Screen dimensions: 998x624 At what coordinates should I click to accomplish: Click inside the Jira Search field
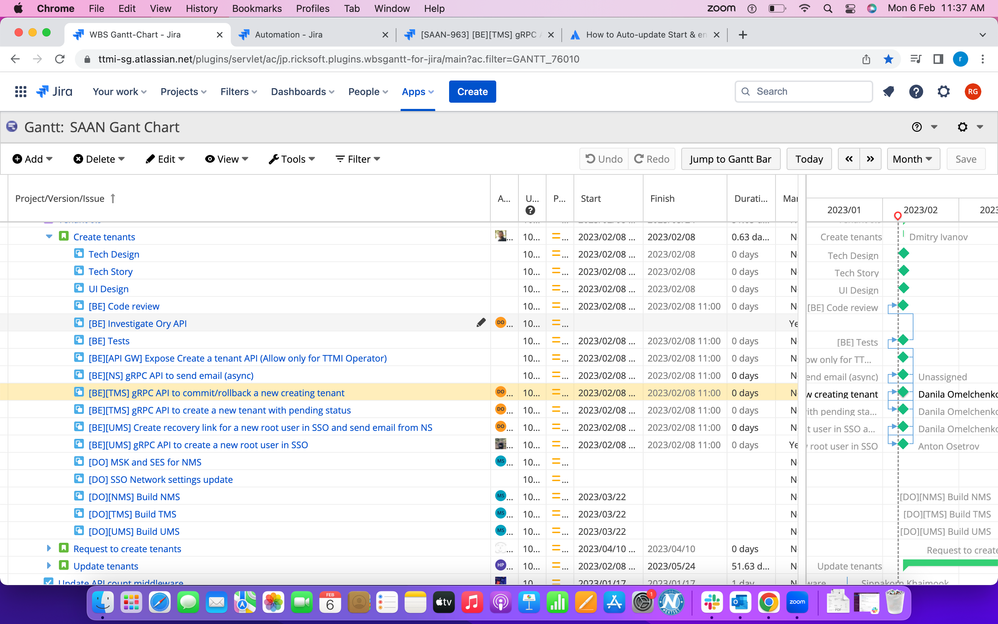803,91
